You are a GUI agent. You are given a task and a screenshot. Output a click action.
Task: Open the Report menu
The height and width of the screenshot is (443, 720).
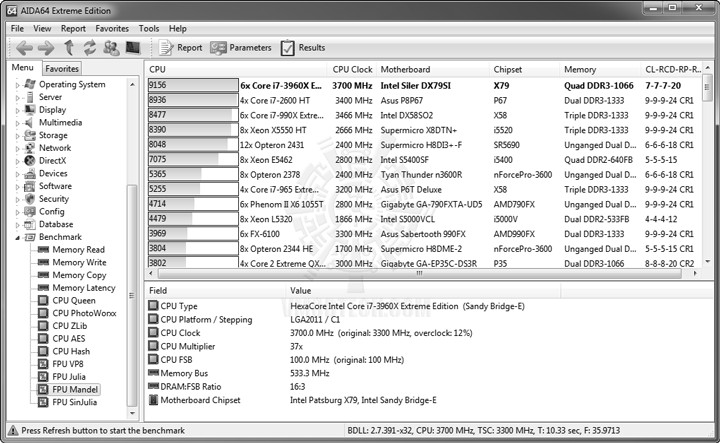(x=73, y=28)
